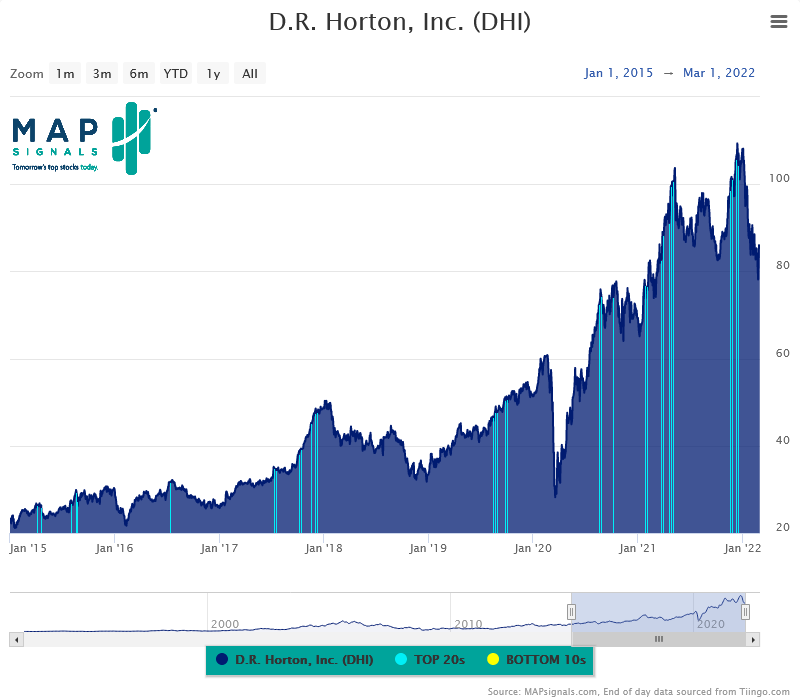Select the YTD zoom range
The width and height of the screenshot is (800, 700).
coord(176,73)
